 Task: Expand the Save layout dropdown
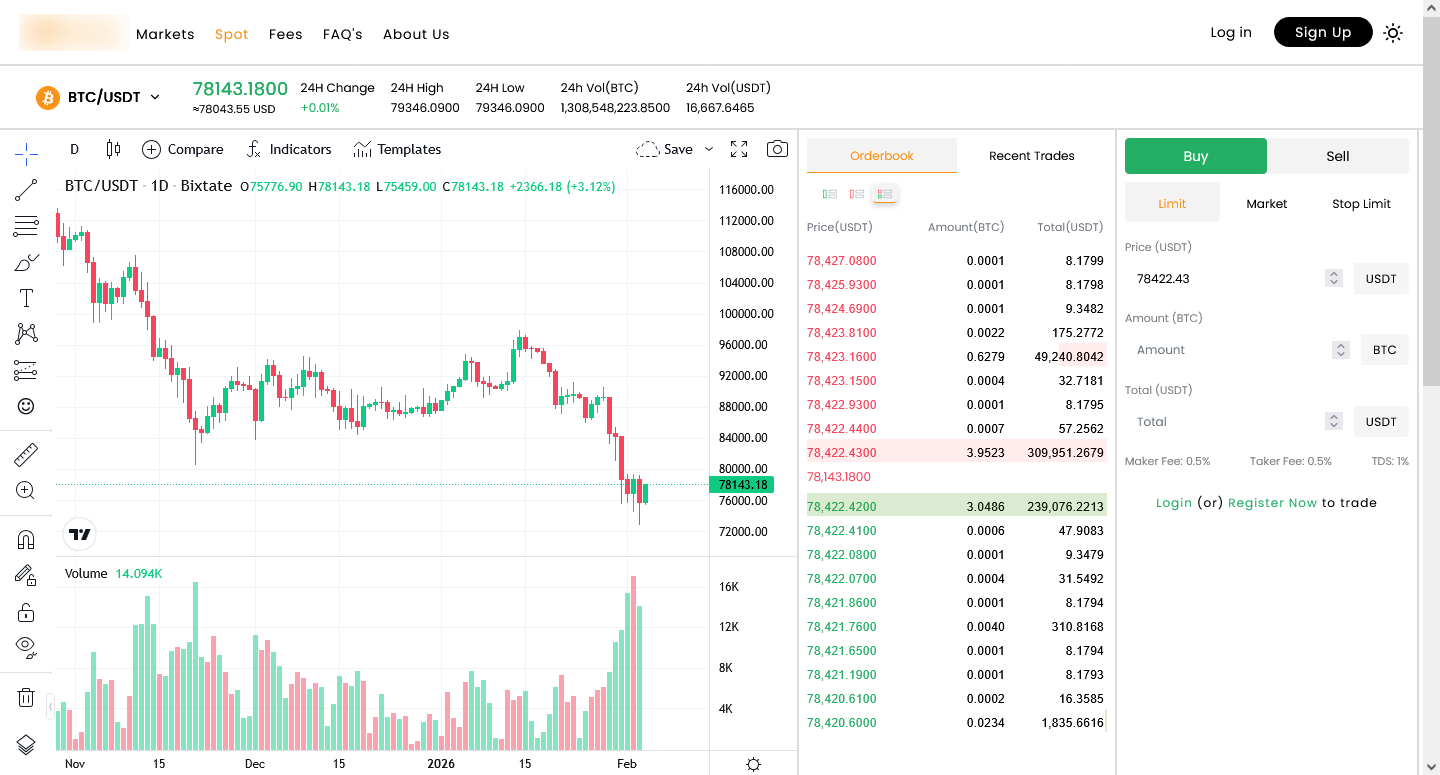[x=709, y=149]
